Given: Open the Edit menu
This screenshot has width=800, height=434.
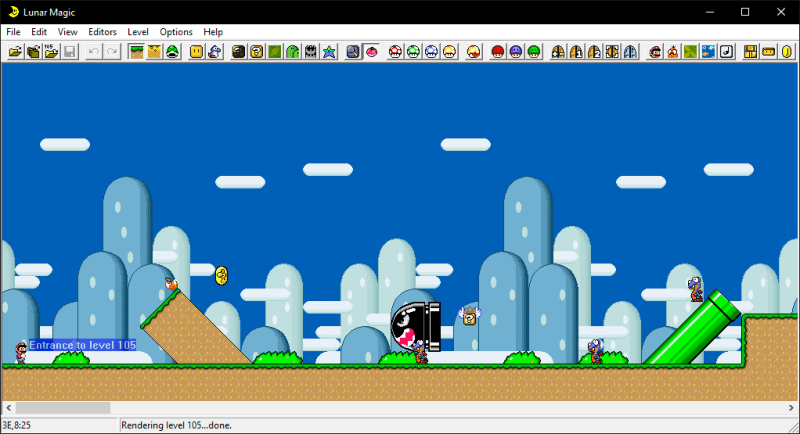Looking at the screenshot, I should [x=39, y=32].
